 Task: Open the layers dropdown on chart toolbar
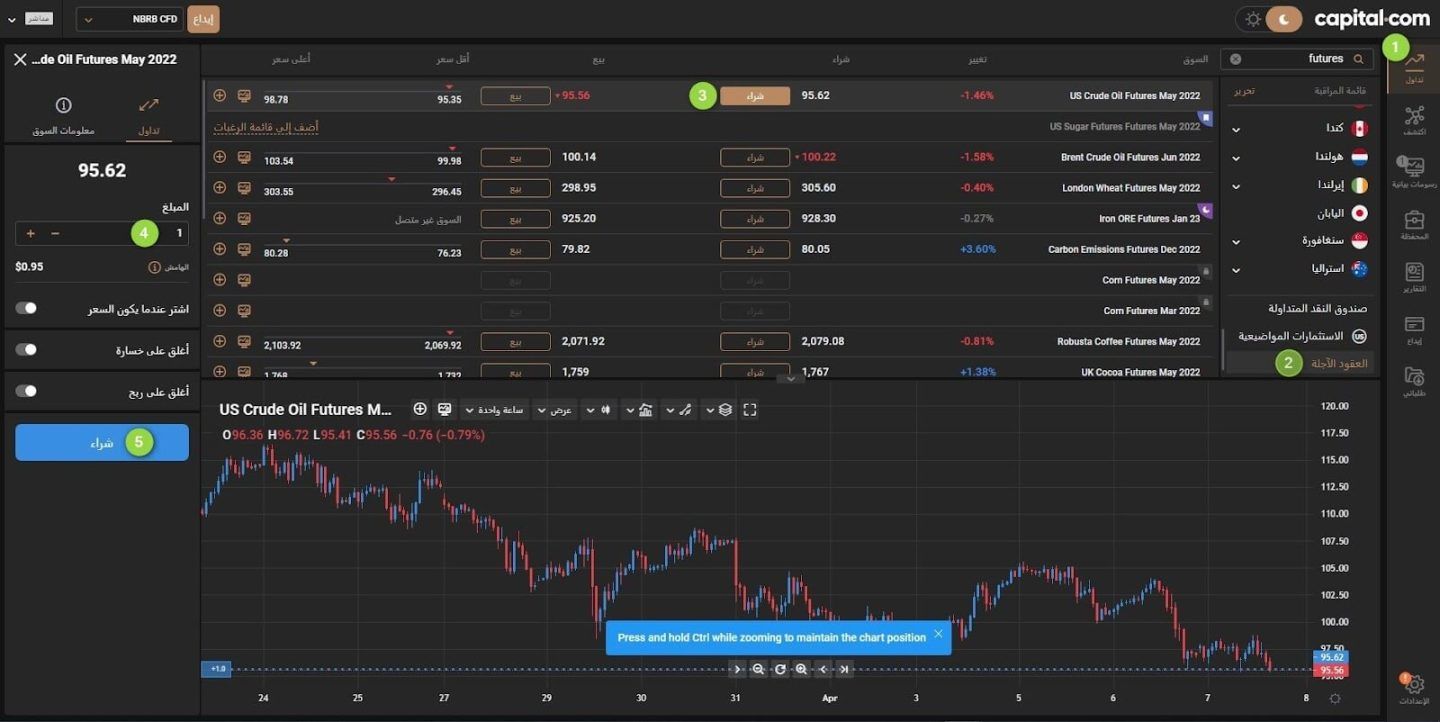(719, 409)
